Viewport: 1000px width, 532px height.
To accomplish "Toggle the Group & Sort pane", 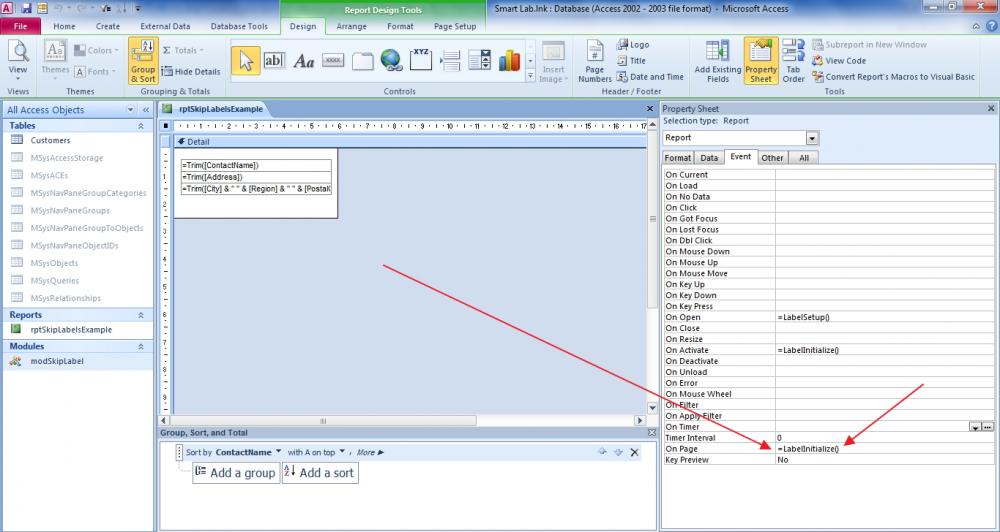I will [x=143, y=61].
